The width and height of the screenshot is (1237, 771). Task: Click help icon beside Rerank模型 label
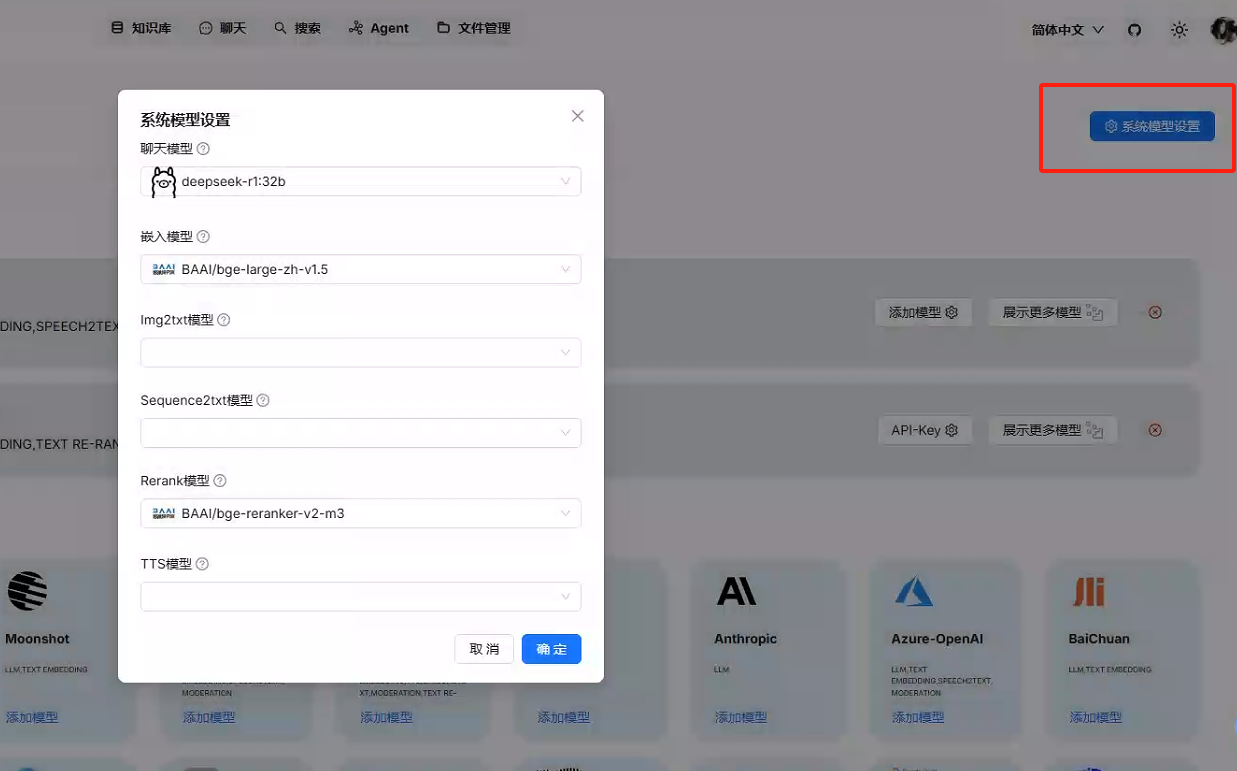[220, 481]
